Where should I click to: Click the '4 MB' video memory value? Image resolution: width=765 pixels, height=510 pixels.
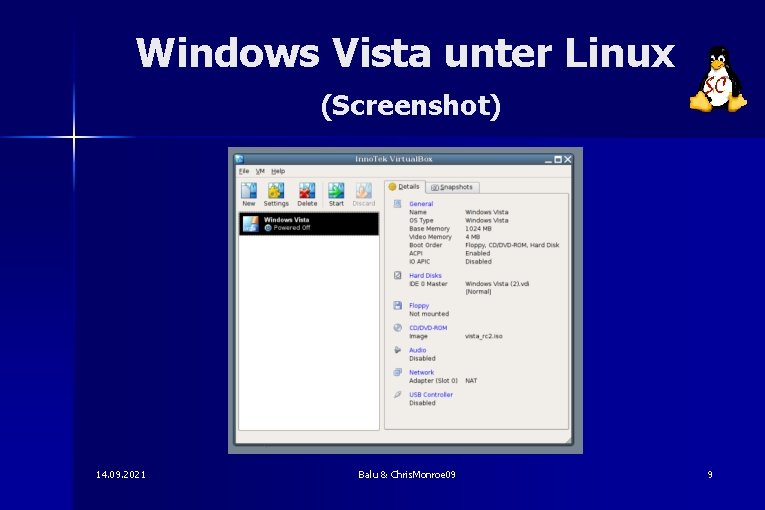coord(472,237)
